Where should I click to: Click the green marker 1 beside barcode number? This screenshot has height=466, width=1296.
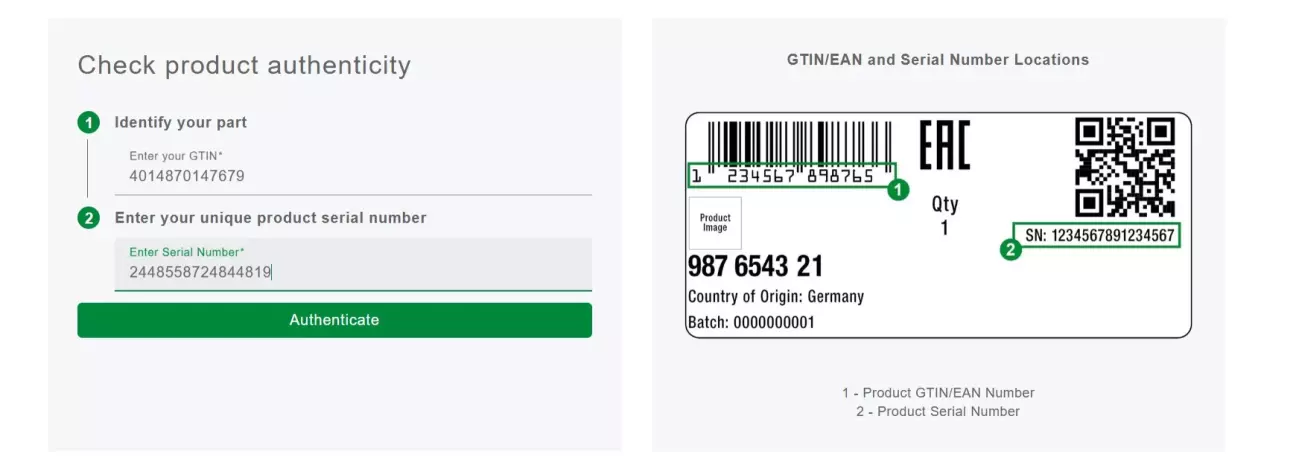point(898,189)
